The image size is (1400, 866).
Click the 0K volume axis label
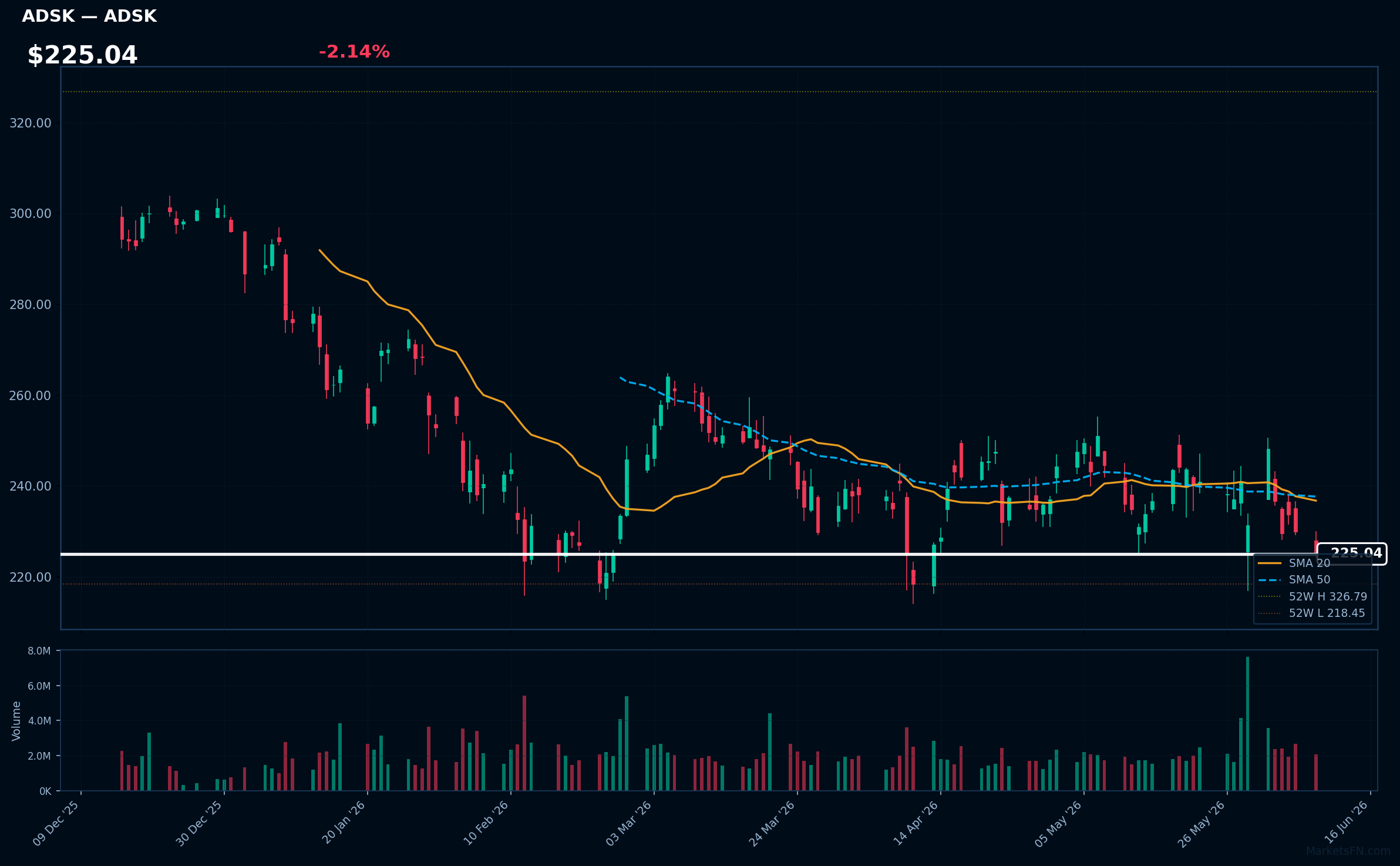(45, 791)
